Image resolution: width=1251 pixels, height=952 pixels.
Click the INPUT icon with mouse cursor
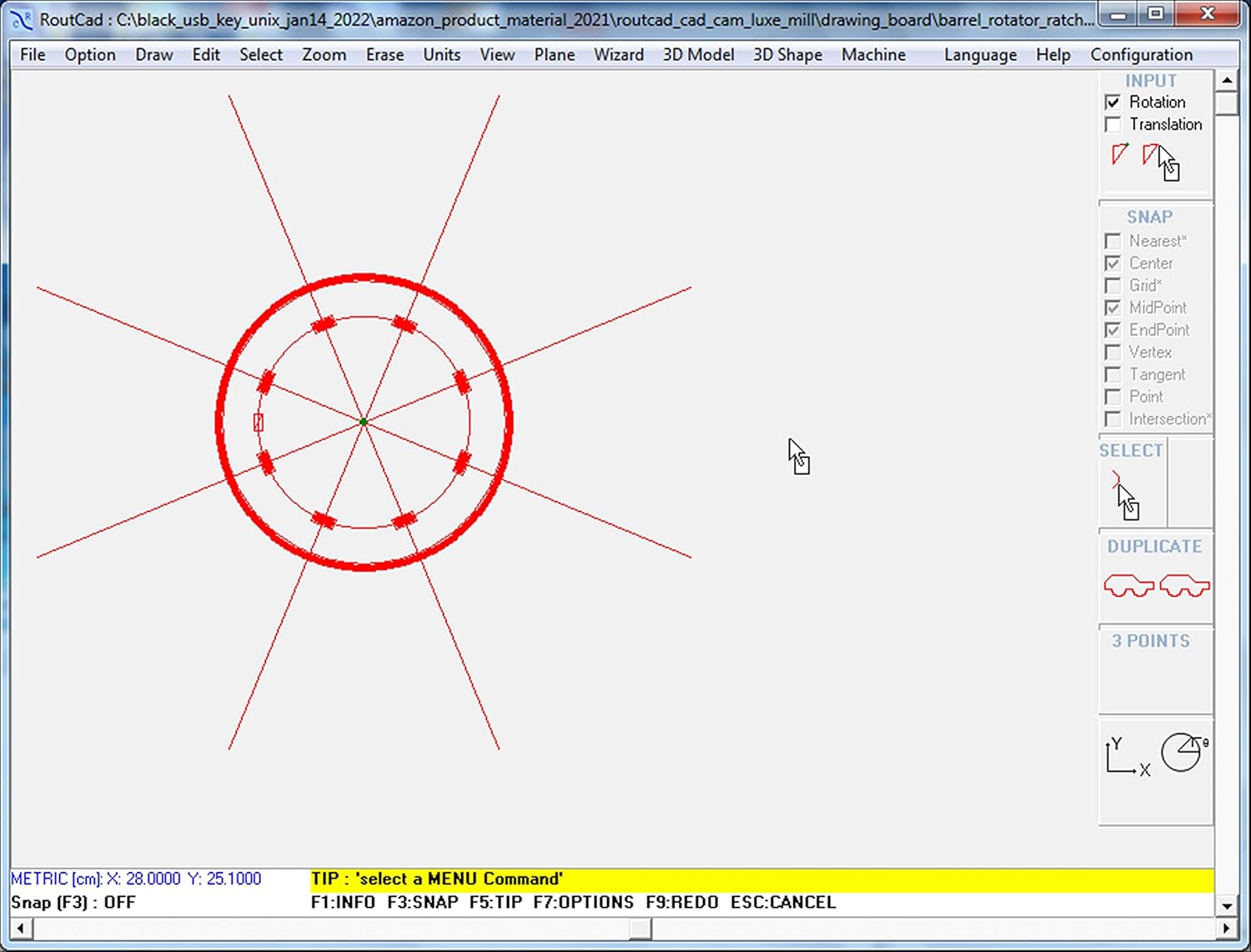(1160, 160)
